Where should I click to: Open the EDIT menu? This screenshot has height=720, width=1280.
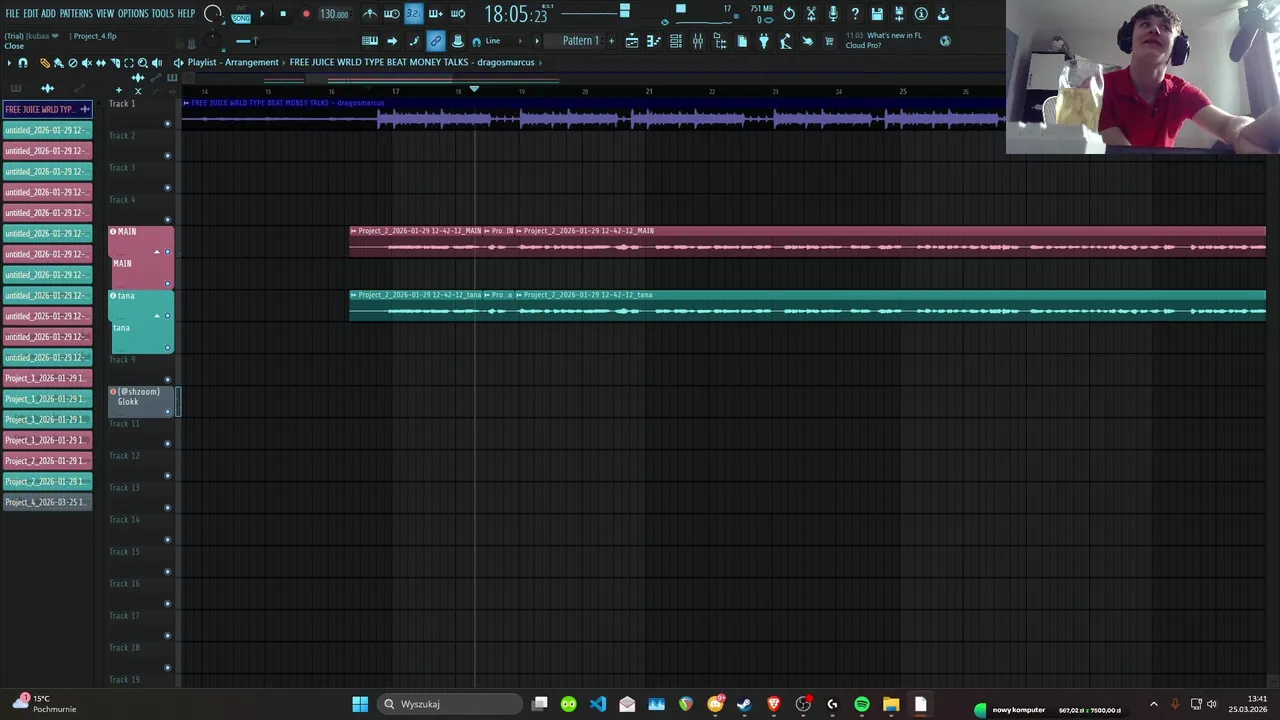click(31, 14)
